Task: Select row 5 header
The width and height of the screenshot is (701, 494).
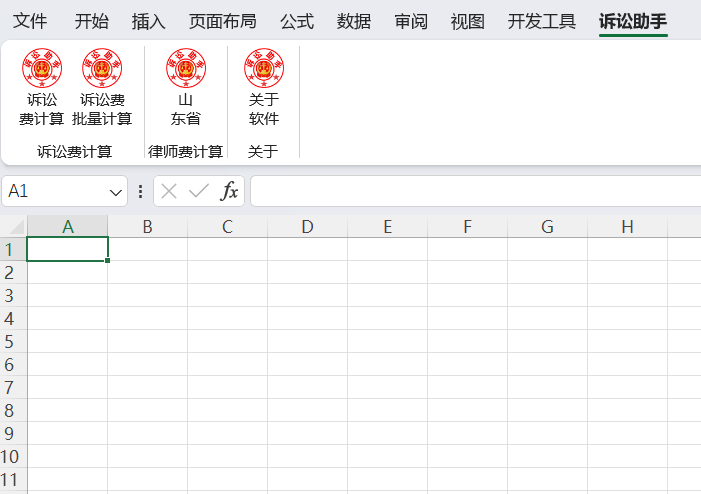Action: pyautogui.click(x=12, y=341)
